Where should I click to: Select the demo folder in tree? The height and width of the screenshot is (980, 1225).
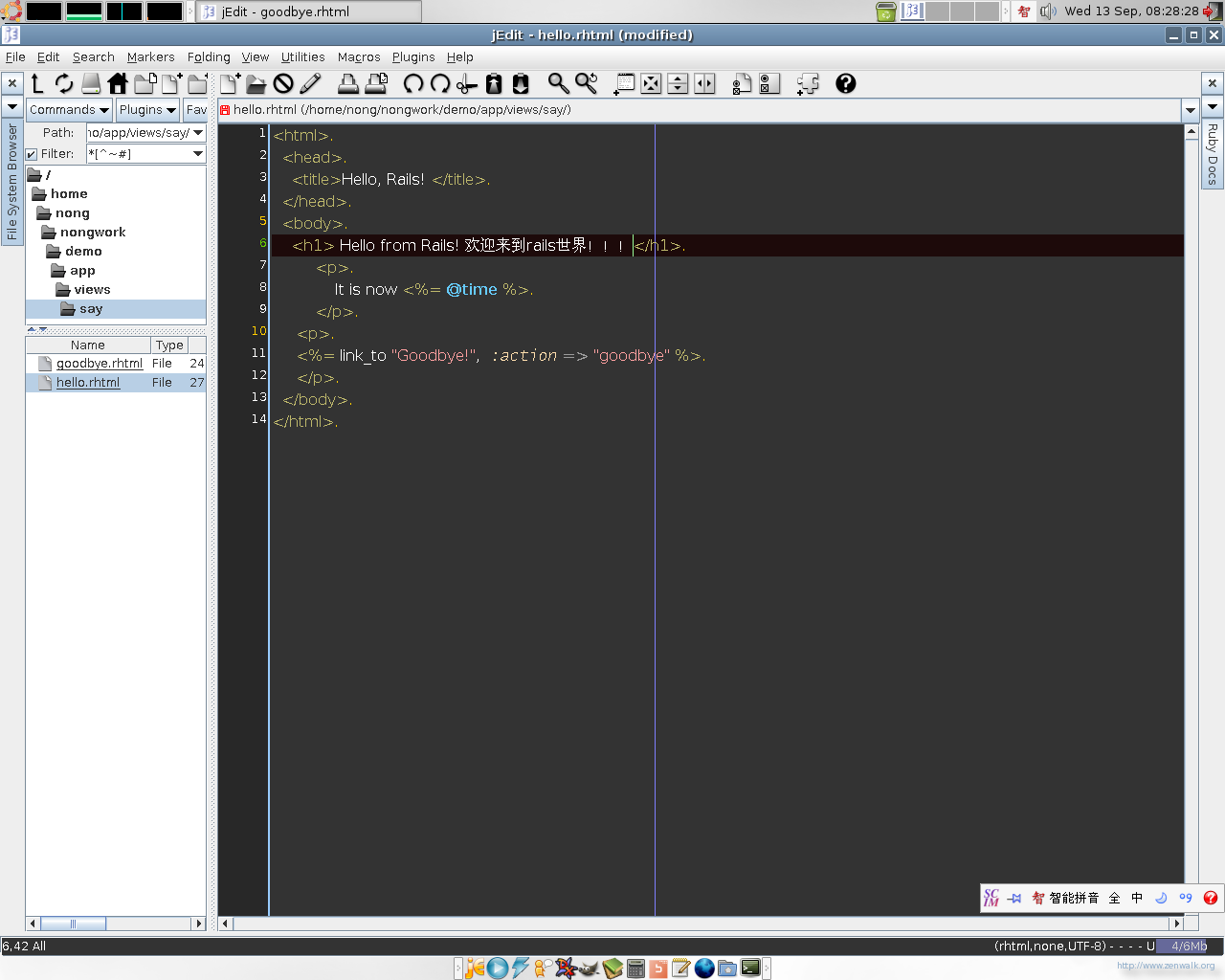[x=83, y=252]
